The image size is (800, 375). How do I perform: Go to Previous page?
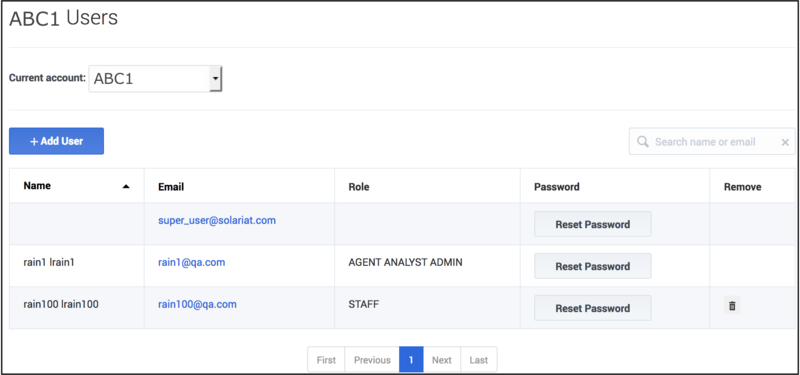[x=372, y=360]
